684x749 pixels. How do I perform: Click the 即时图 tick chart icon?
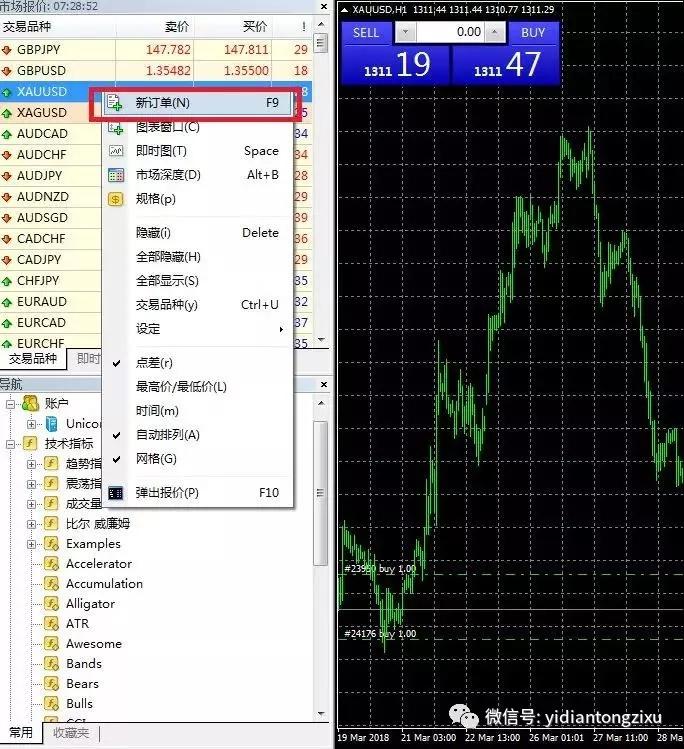click(115, 151)
